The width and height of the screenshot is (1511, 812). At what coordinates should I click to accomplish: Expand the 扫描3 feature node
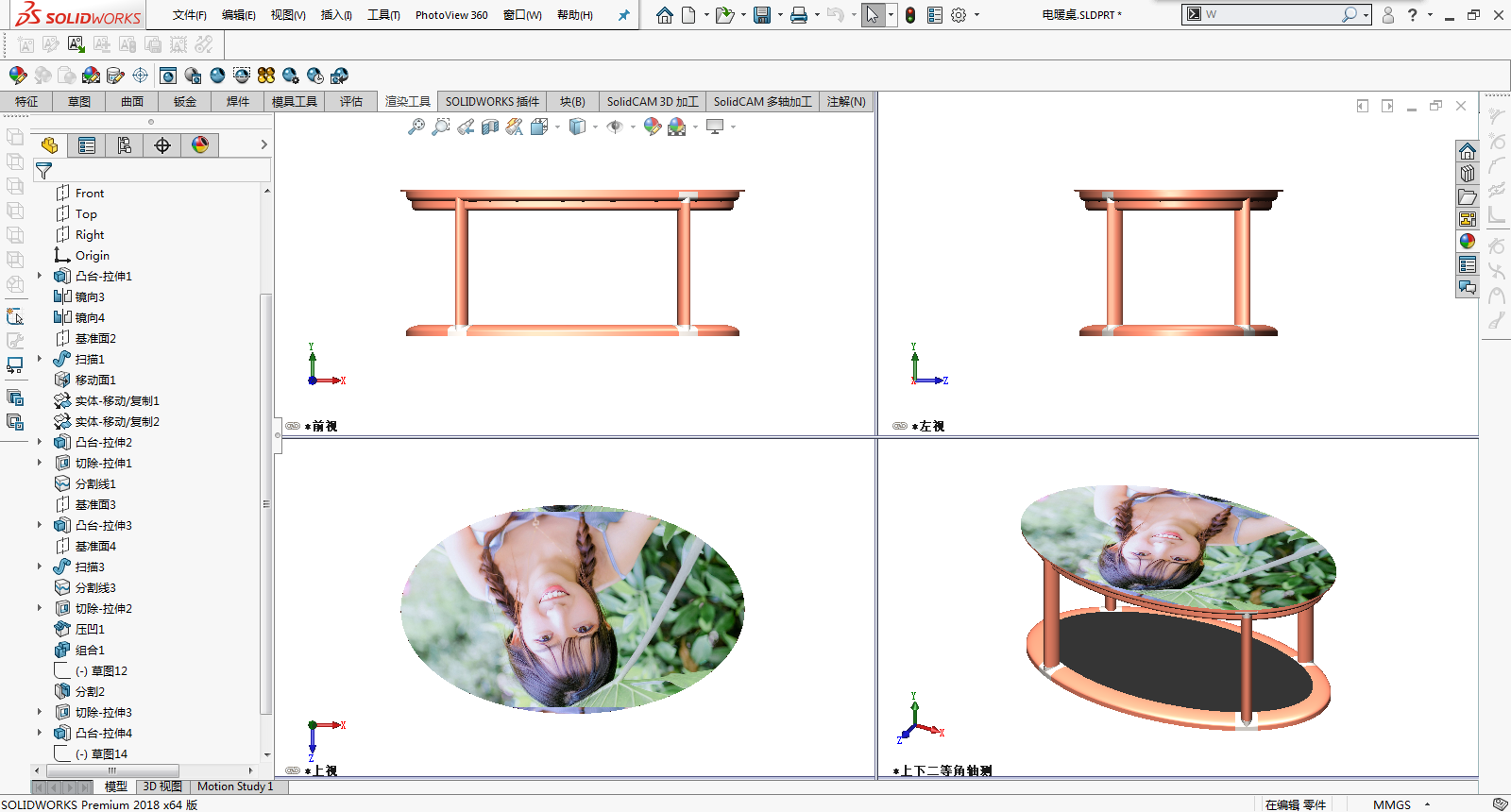[x=40, y=567]
